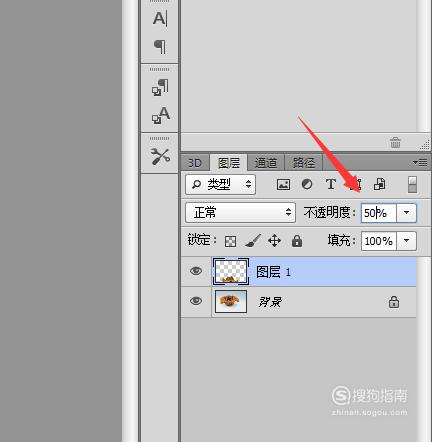Switch to the 3D tab
The image size is (432, 442).
click(195, 163)
